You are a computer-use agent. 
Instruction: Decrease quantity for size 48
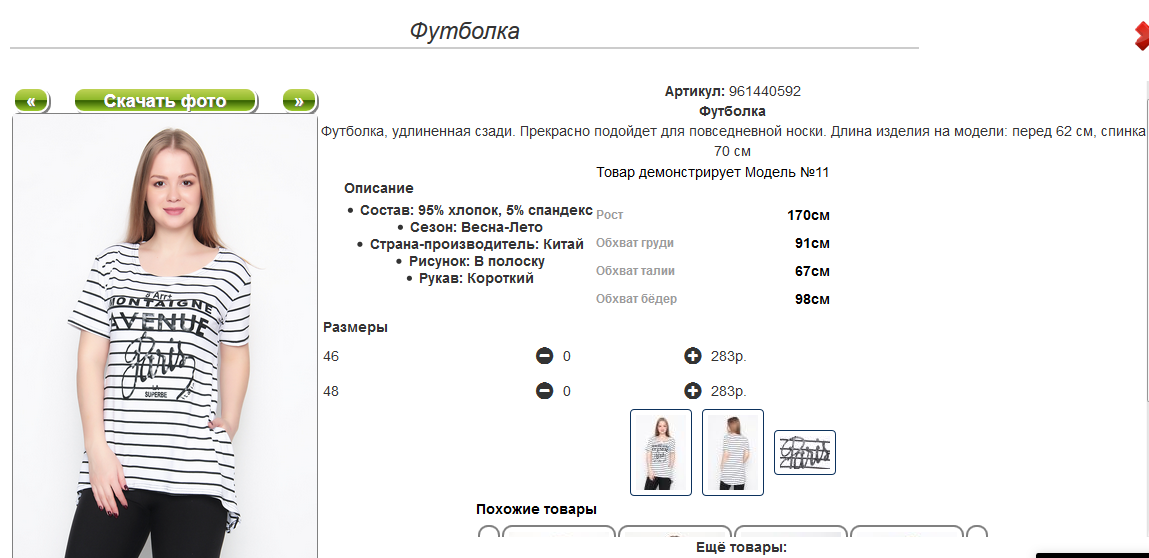pos(545,391)
